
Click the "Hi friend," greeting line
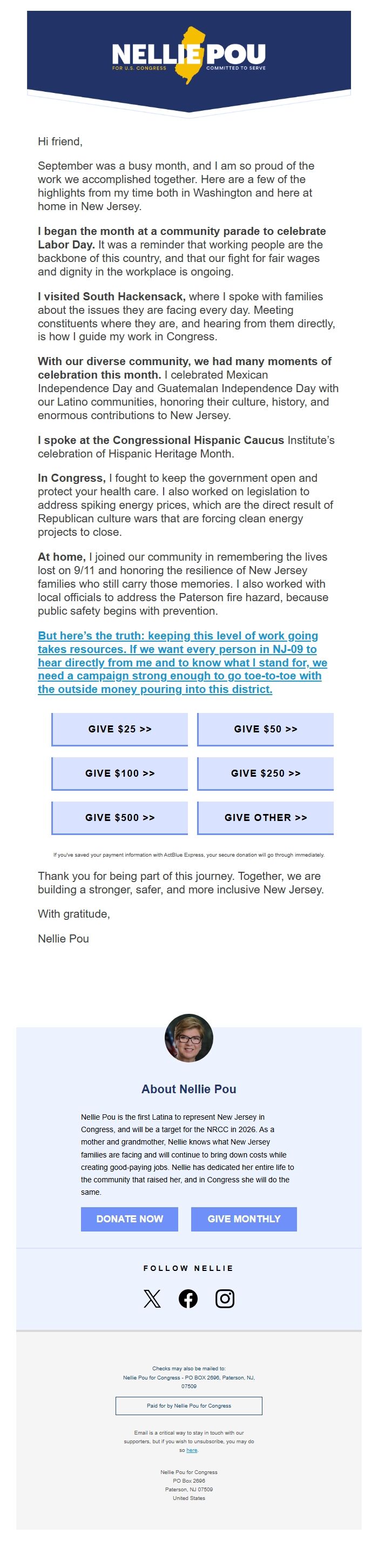tap(60, 142)
